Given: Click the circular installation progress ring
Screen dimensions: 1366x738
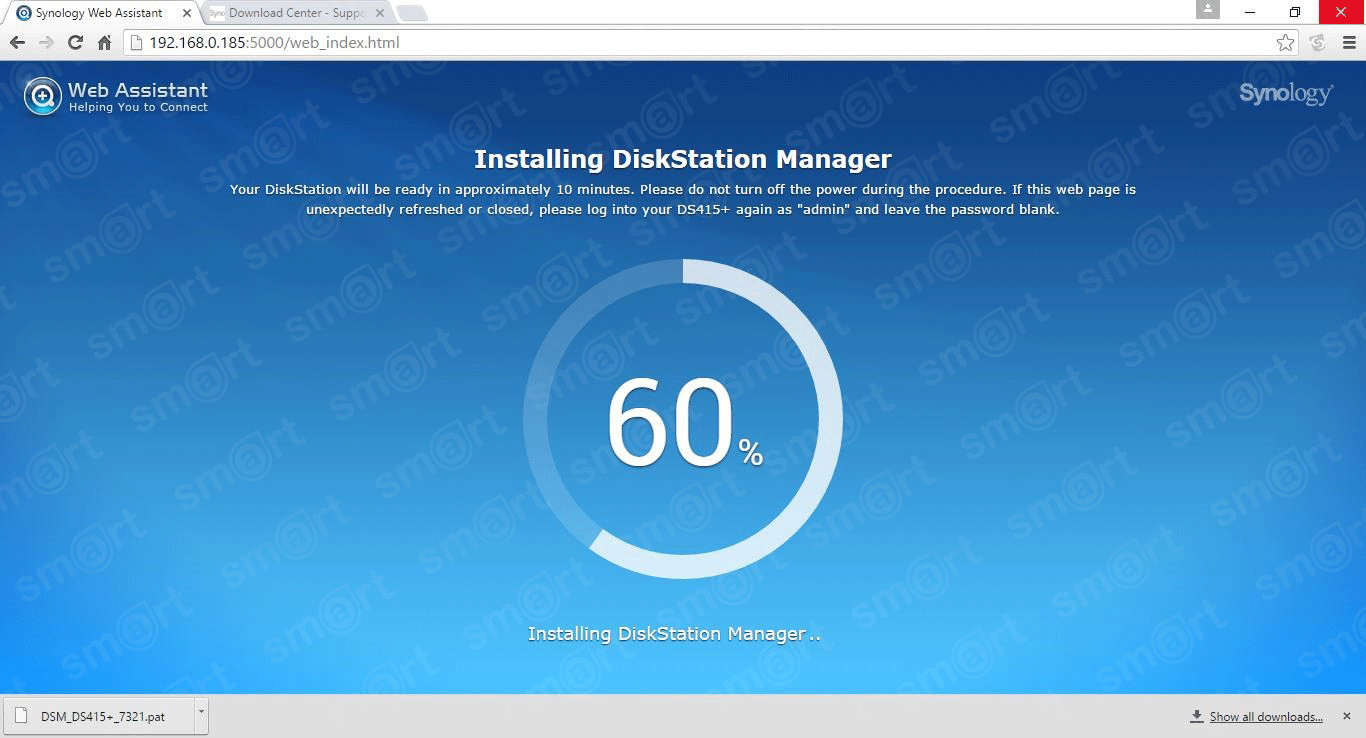Looking at the screenshot, I should click(x=683, y=419).
